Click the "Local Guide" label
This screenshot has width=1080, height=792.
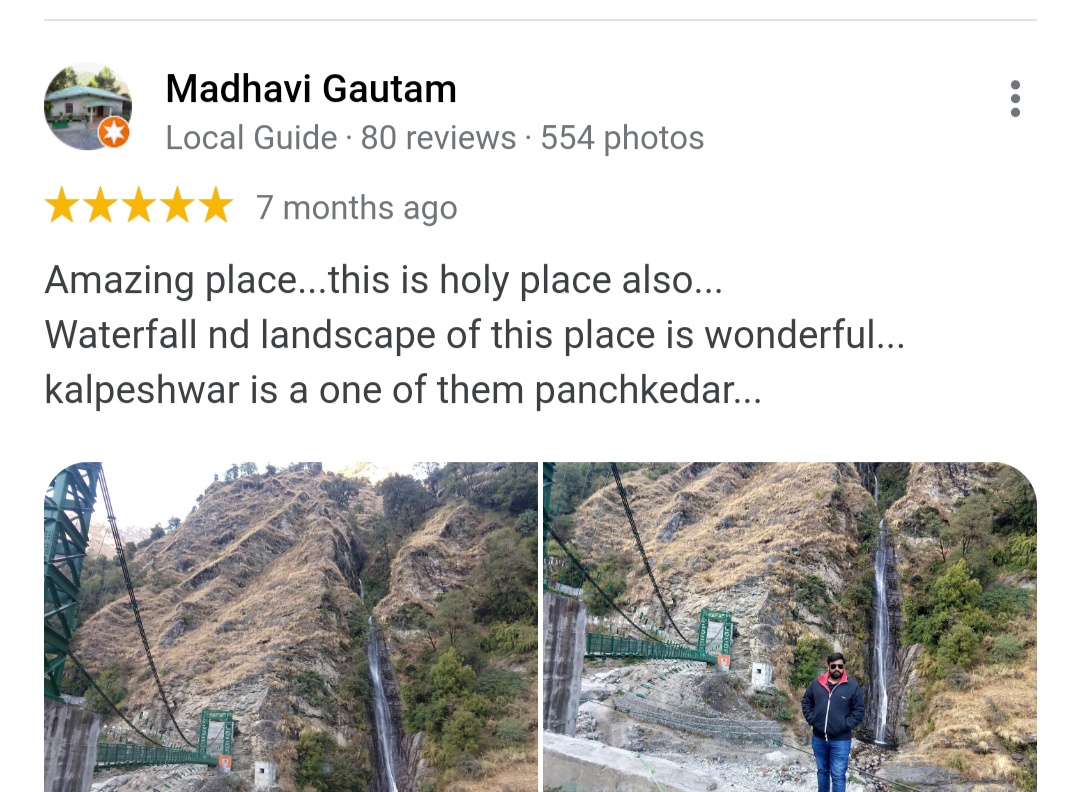coord(251,138)
